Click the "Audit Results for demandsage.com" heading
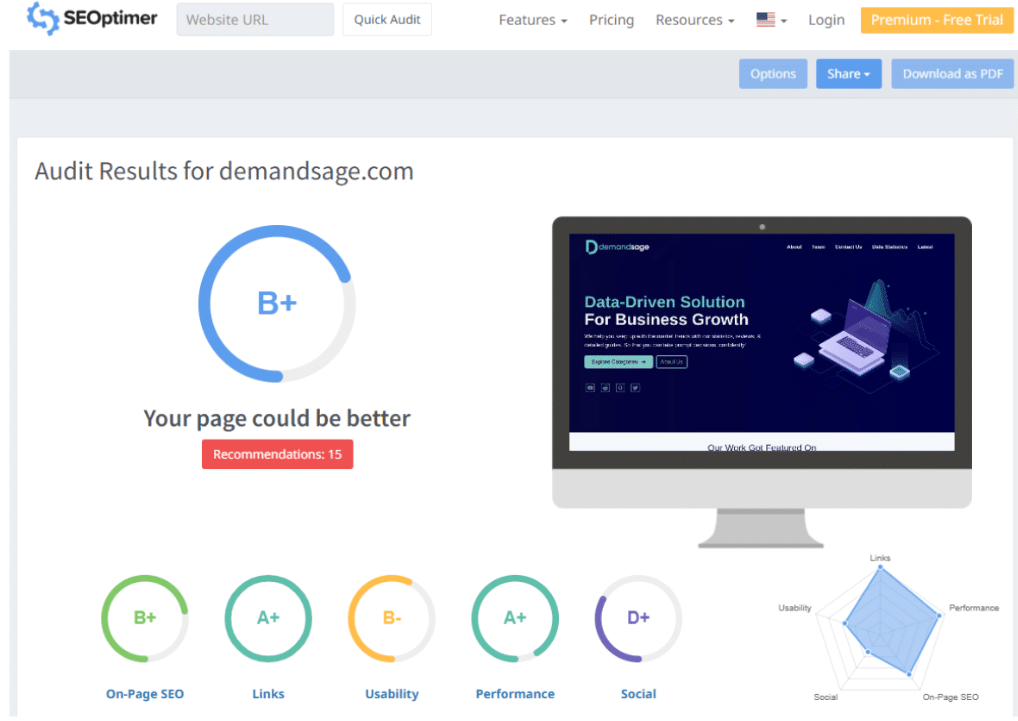 point(224,171)
